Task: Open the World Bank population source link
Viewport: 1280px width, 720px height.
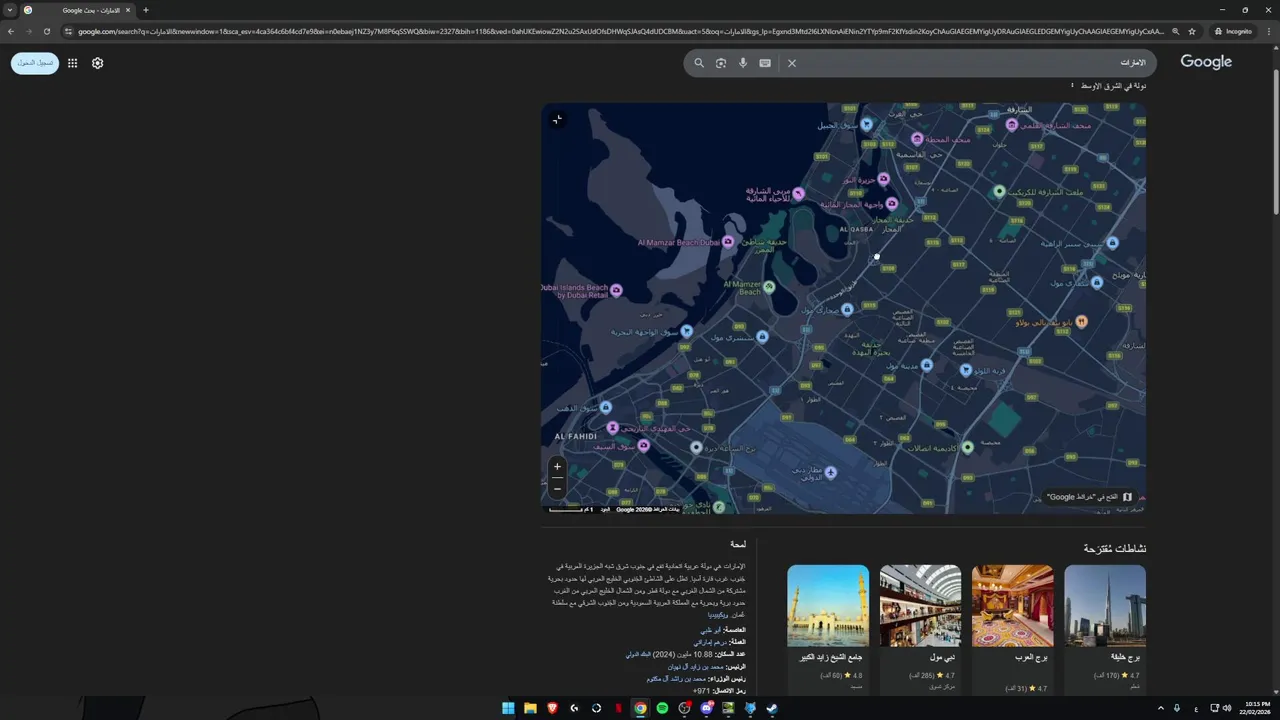Action: (x=638, y=654)
